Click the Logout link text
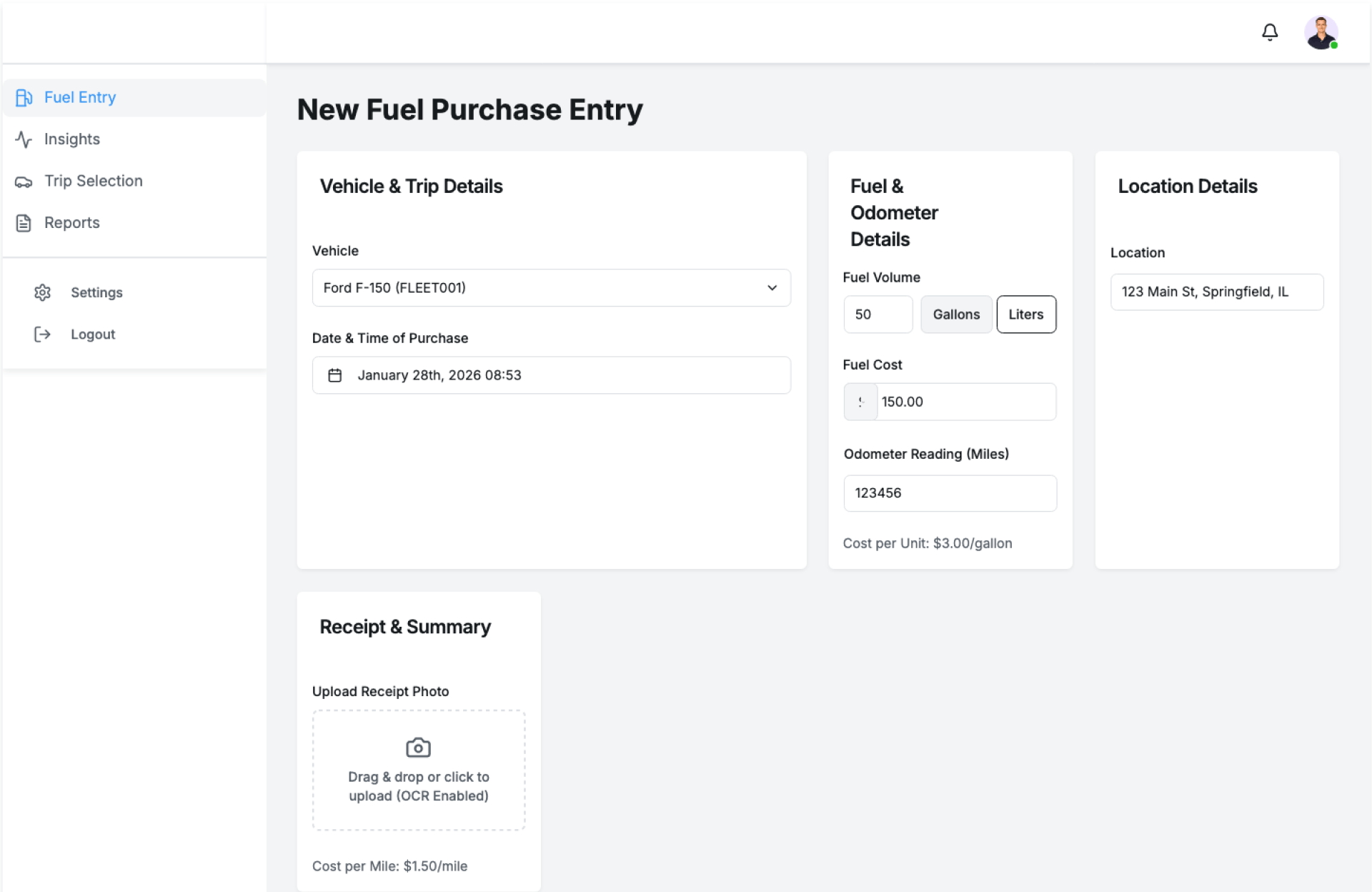Viewport: 1372px width, 892px height. (x=93, y=334)
